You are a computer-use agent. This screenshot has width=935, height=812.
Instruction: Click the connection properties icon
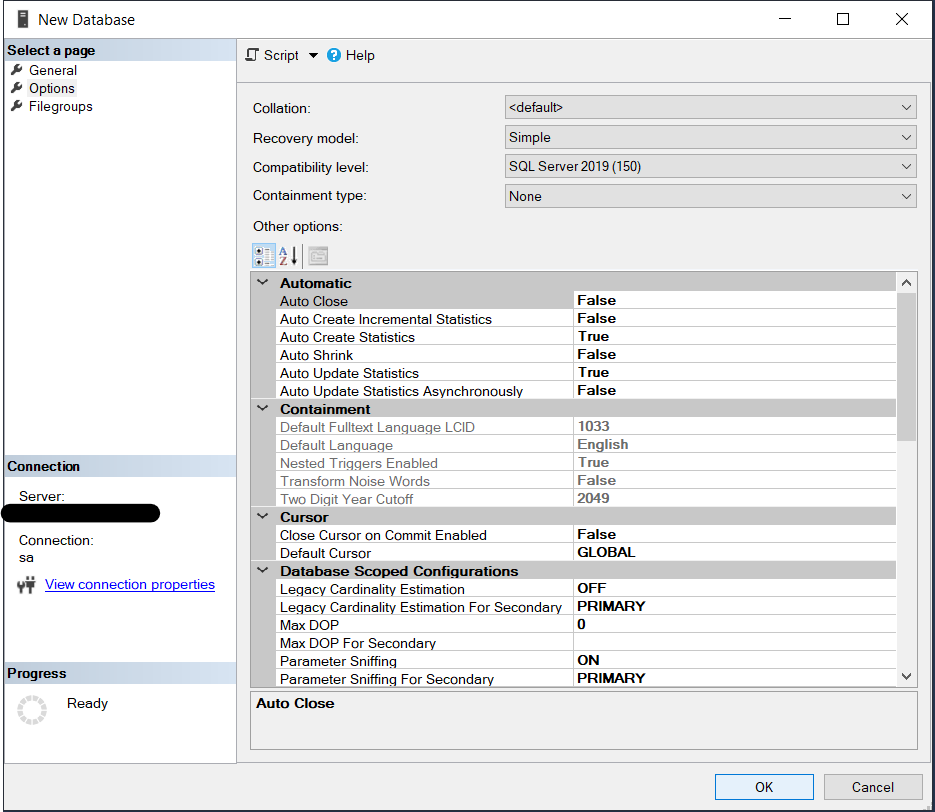tap(27, 585)
